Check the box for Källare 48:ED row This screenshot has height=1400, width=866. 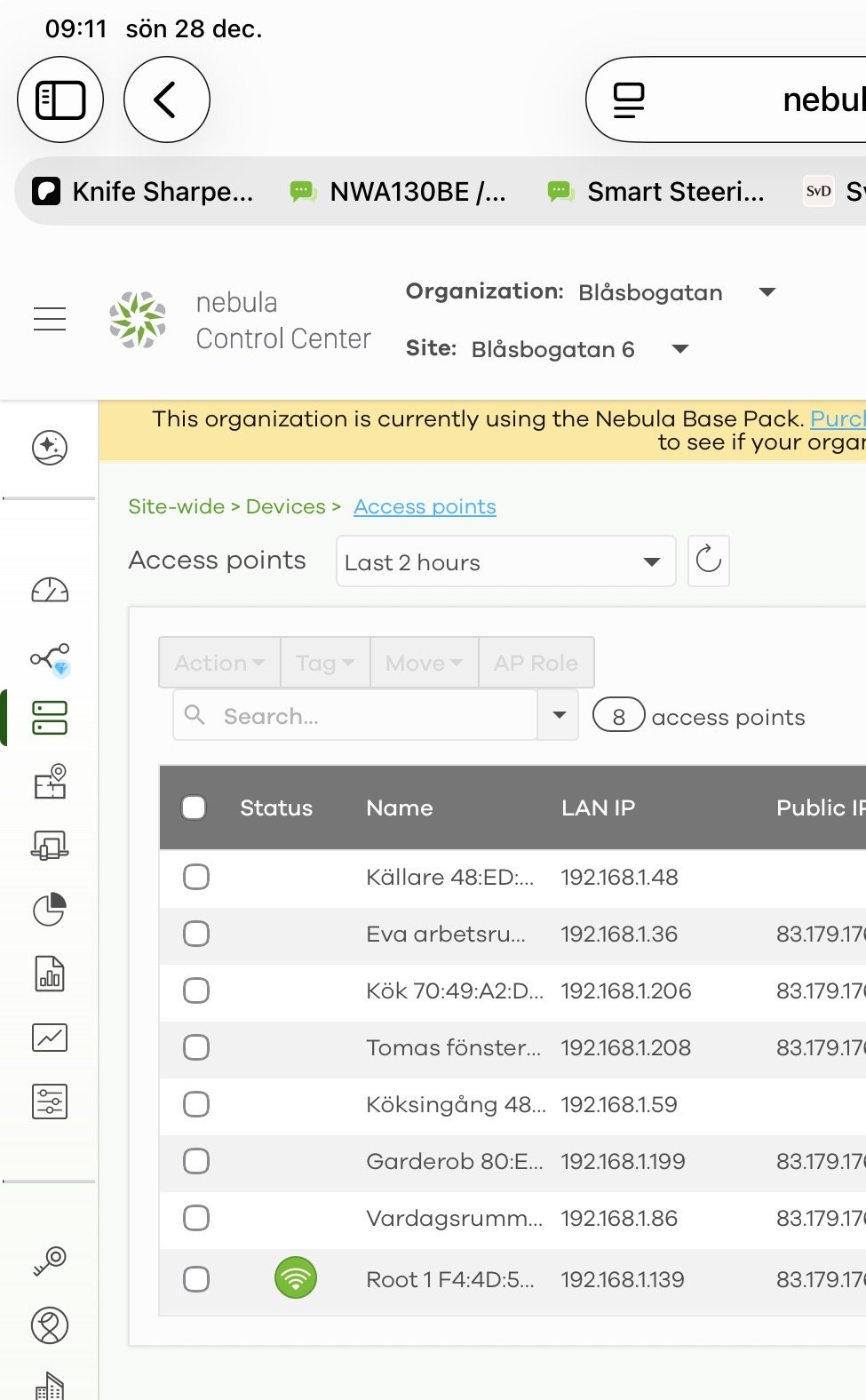pyautogui.click(x=196, y=877)
